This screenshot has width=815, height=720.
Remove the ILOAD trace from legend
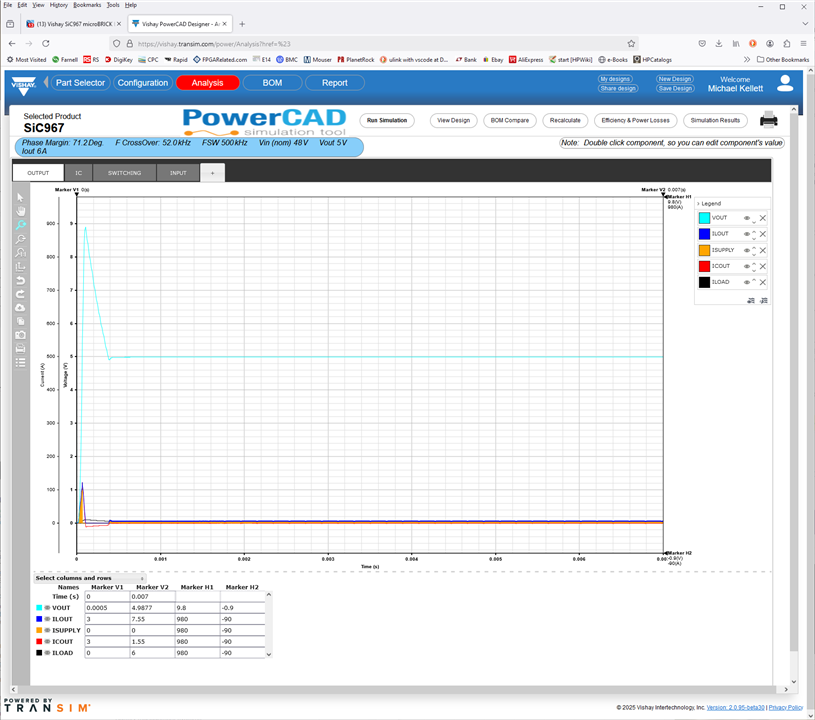763,282
